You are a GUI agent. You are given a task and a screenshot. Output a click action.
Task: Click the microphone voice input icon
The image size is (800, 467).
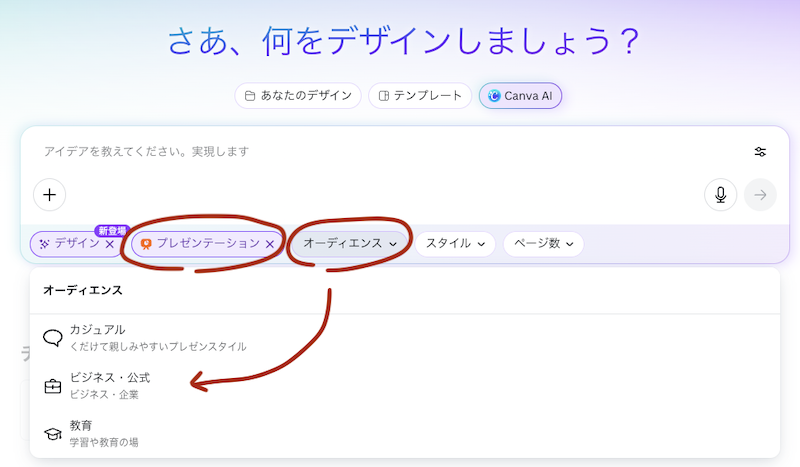pyautogui.click(x=720, y=194)
